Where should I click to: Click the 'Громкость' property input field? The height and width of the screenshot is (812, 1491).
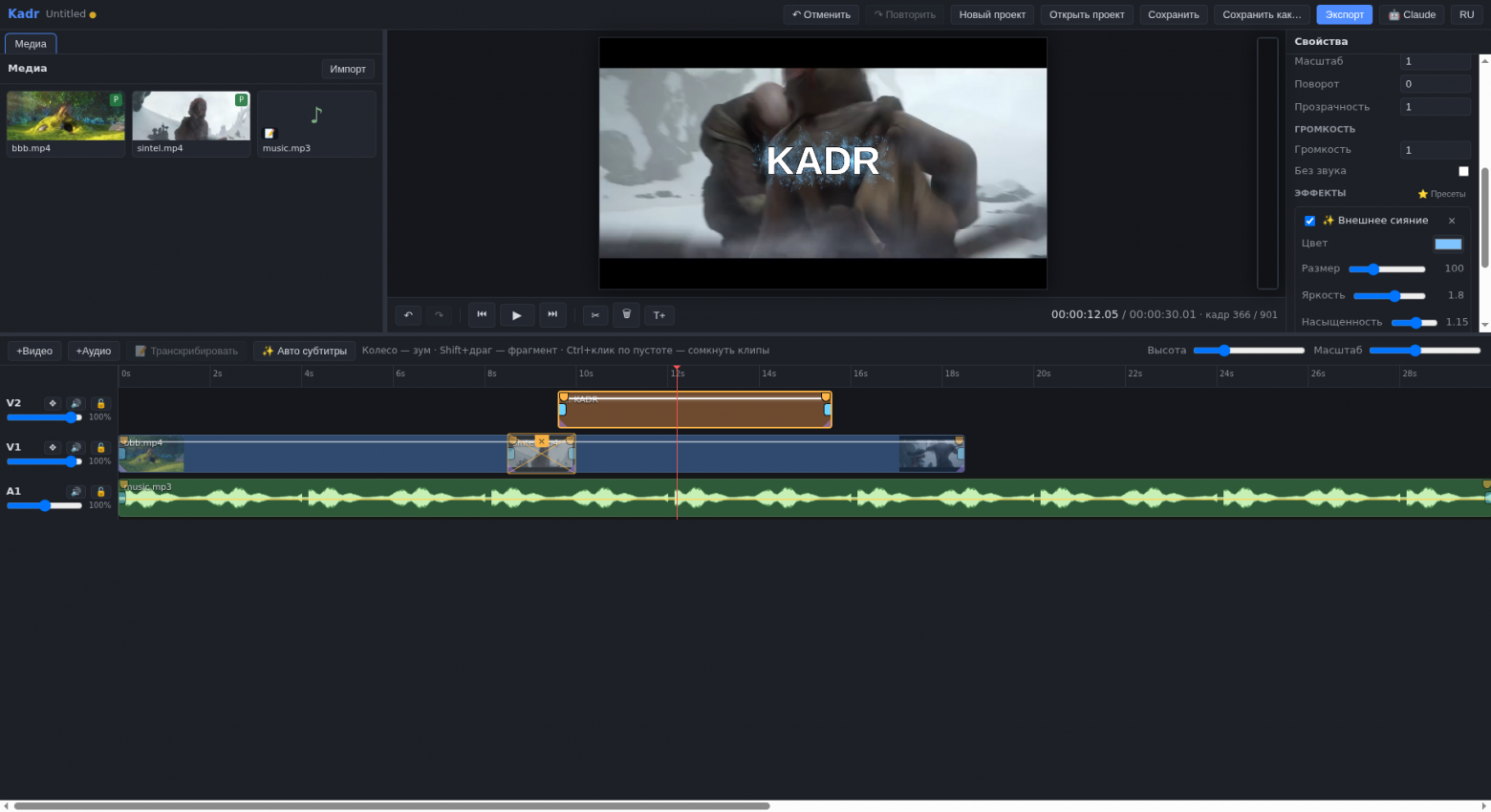click(1436, 150)
